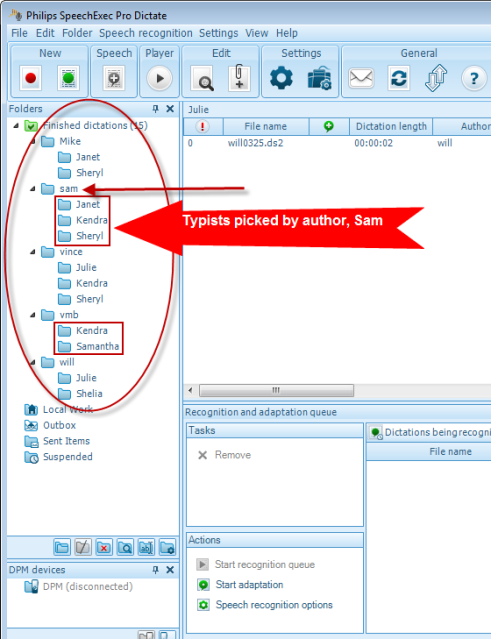Click Remove in Tasks panel
Screen dimensions: 491x639
click(x=224, y=455)
